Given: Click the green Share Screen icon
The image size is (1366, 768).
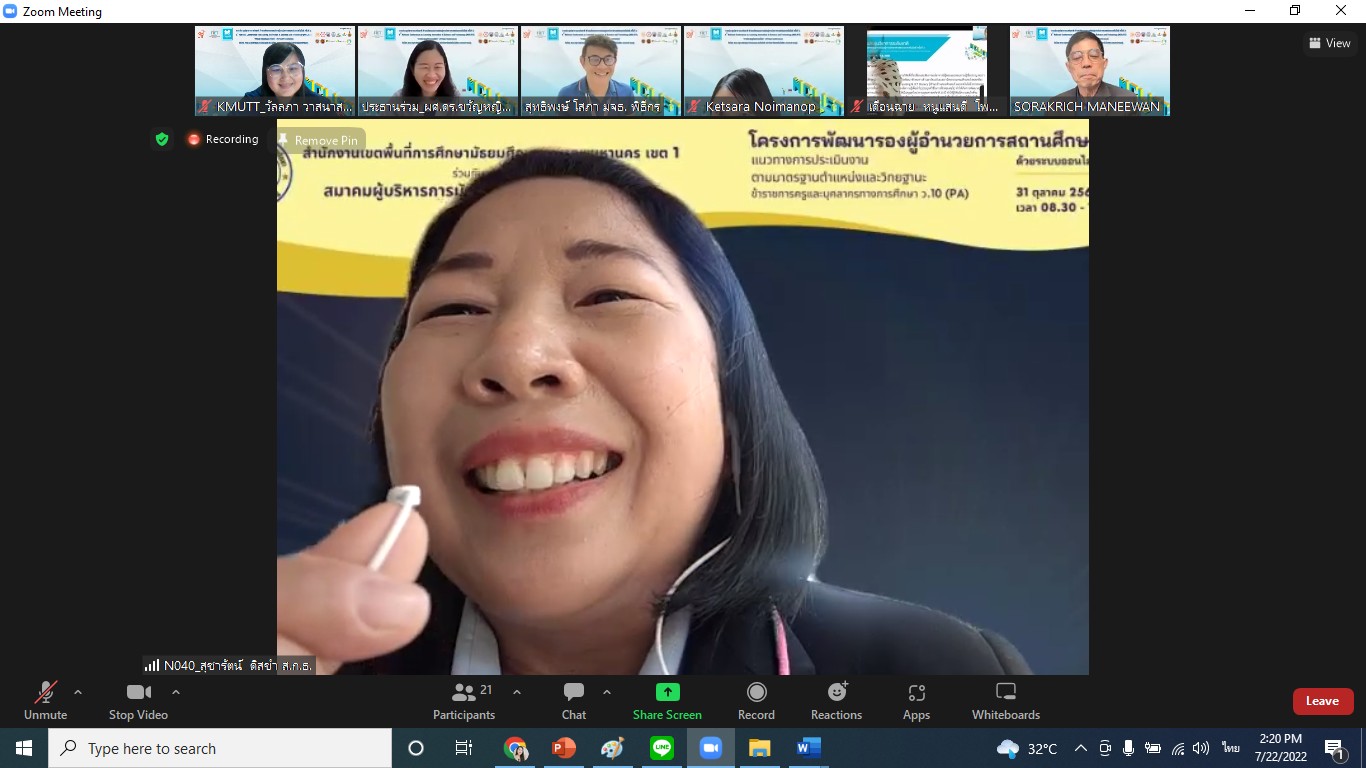Looking at the screenshot, I should click(x=667, y=692).
